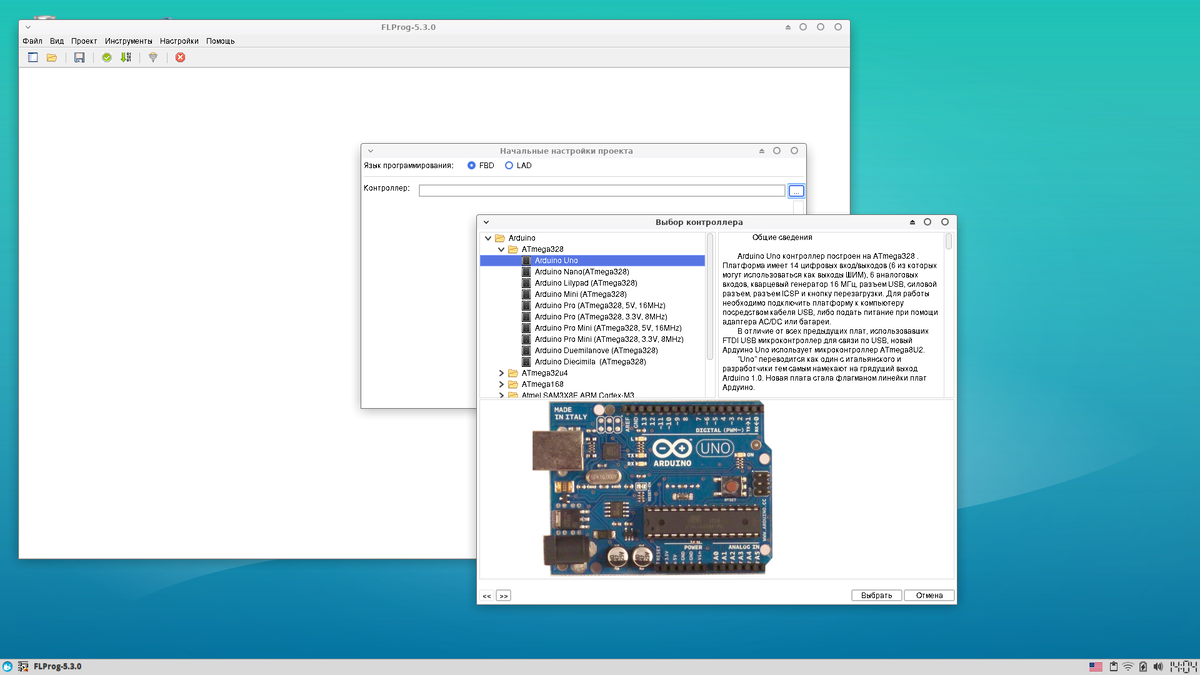The height and width of the screenshot is (675, 1200).
Task: Click the FLProg-5.3.0 taskbar button
Action: coord(48,667)
